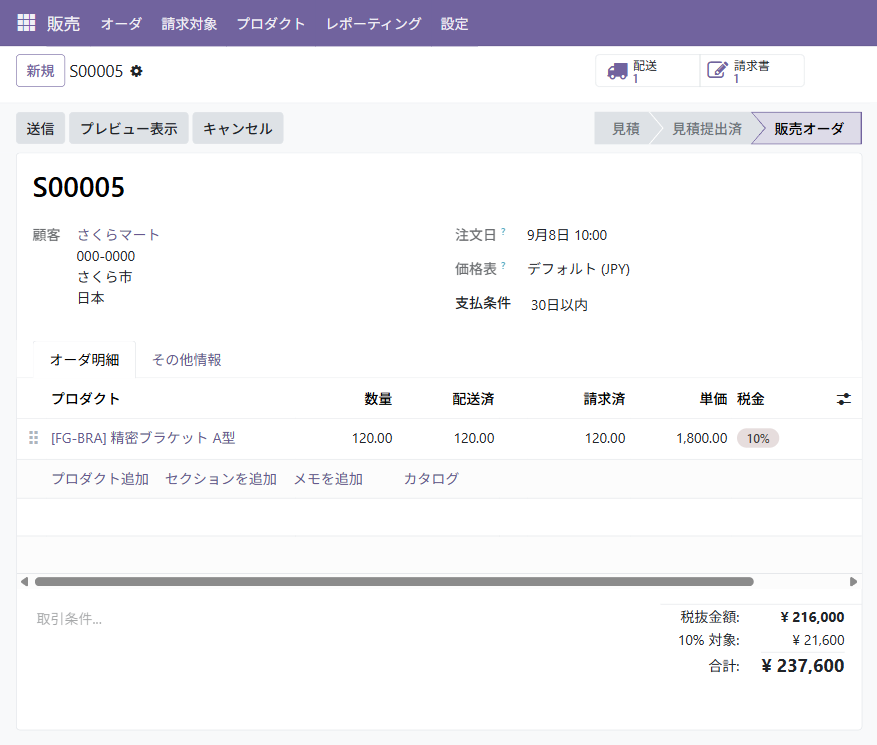Click right arrow of horizontal scrollbar
The width and height of the screenshot is (877, 745).
point(853,582)
